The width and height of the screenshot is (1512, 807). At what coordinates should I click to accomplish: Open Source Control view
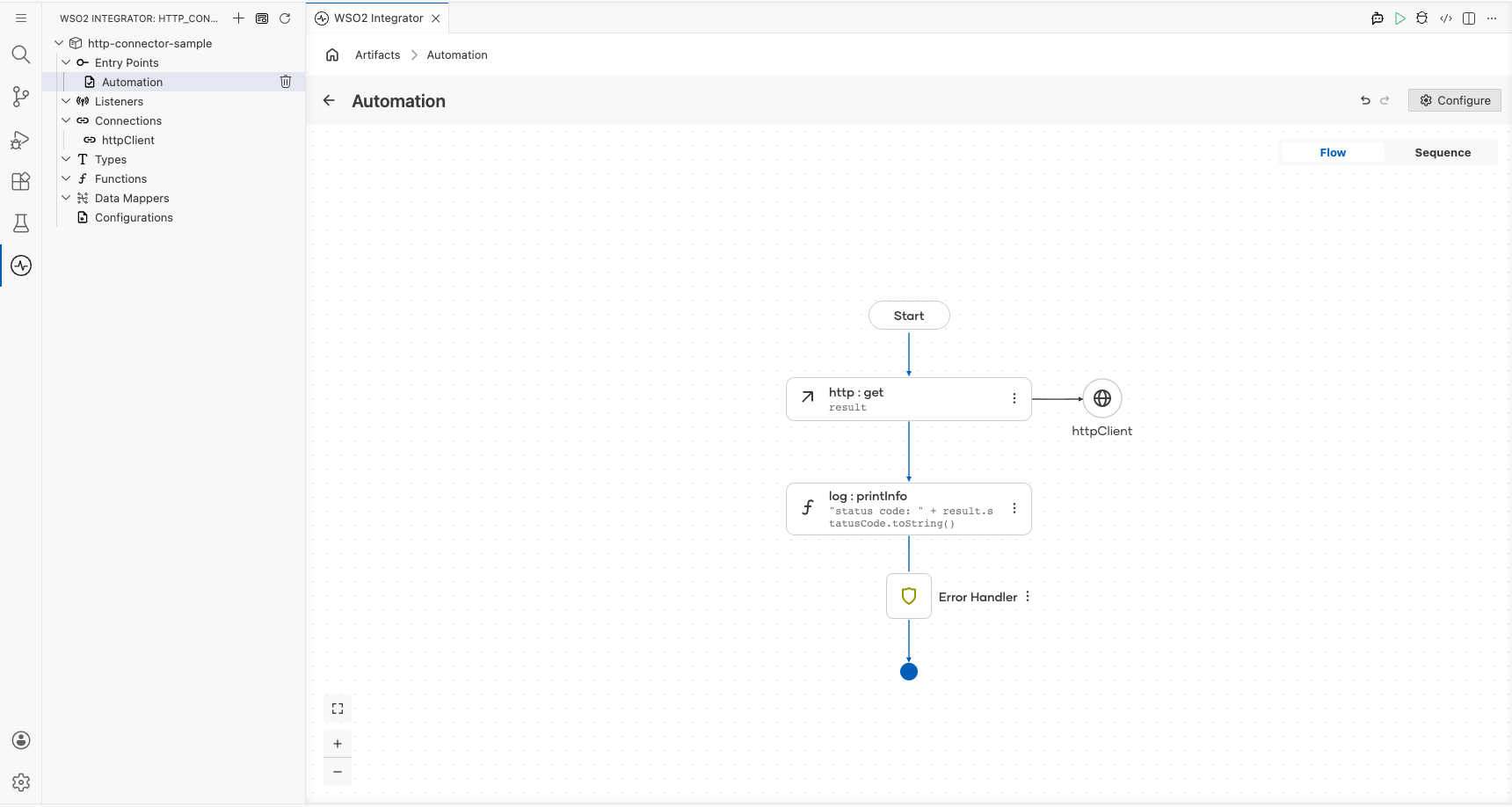[x=21, y=97]
